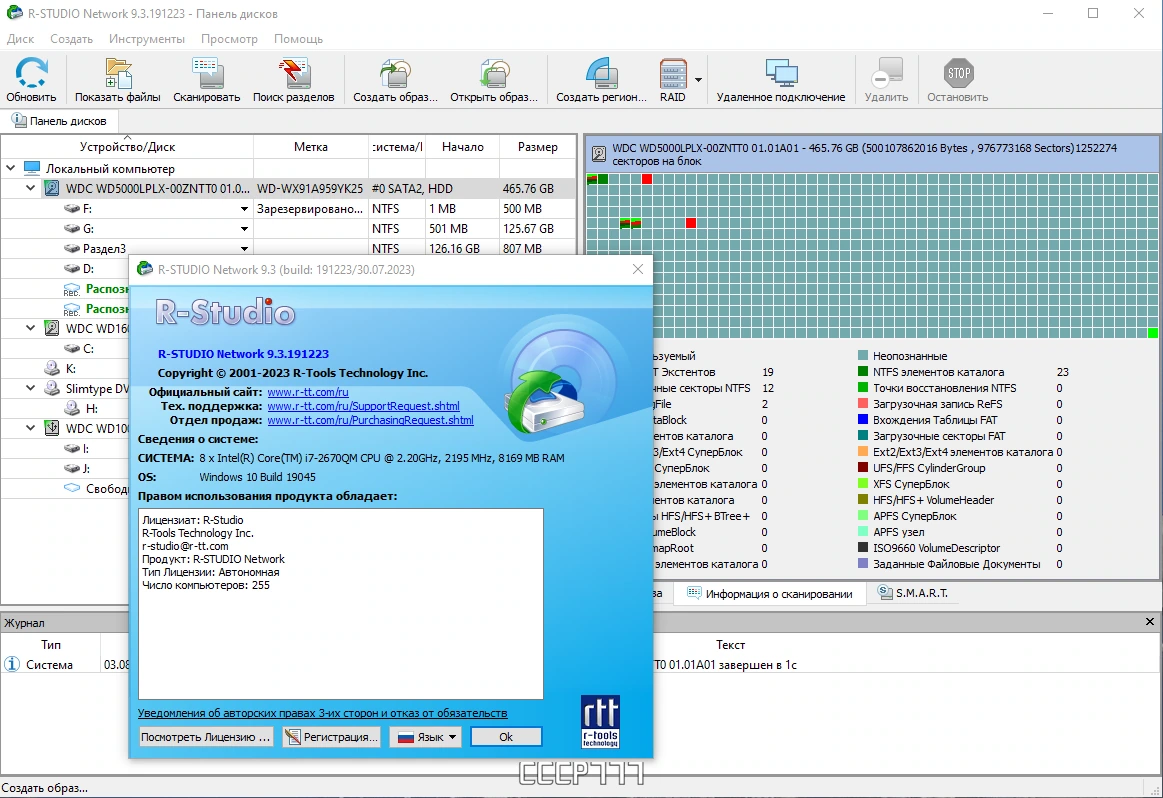Close the Журнал log panel
This screenshot has width=1163, height=798.
click(1150, 621)
